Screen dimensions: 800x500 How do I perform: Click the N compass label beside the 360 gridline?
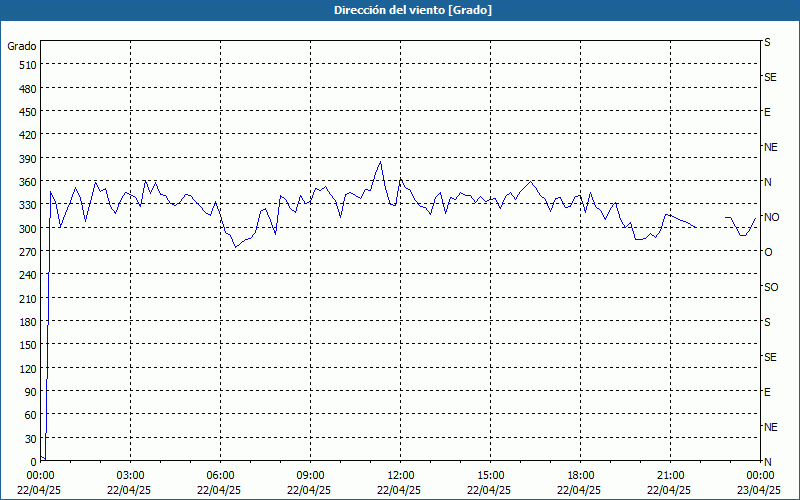768,182
